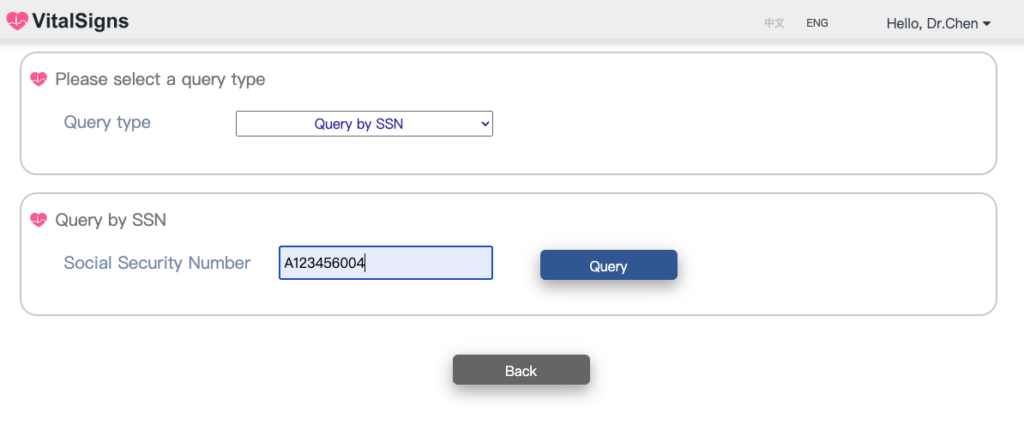Click the 'Please select a query type' heading
Screen dimensions: 1024x425
[x=160, y=80]
